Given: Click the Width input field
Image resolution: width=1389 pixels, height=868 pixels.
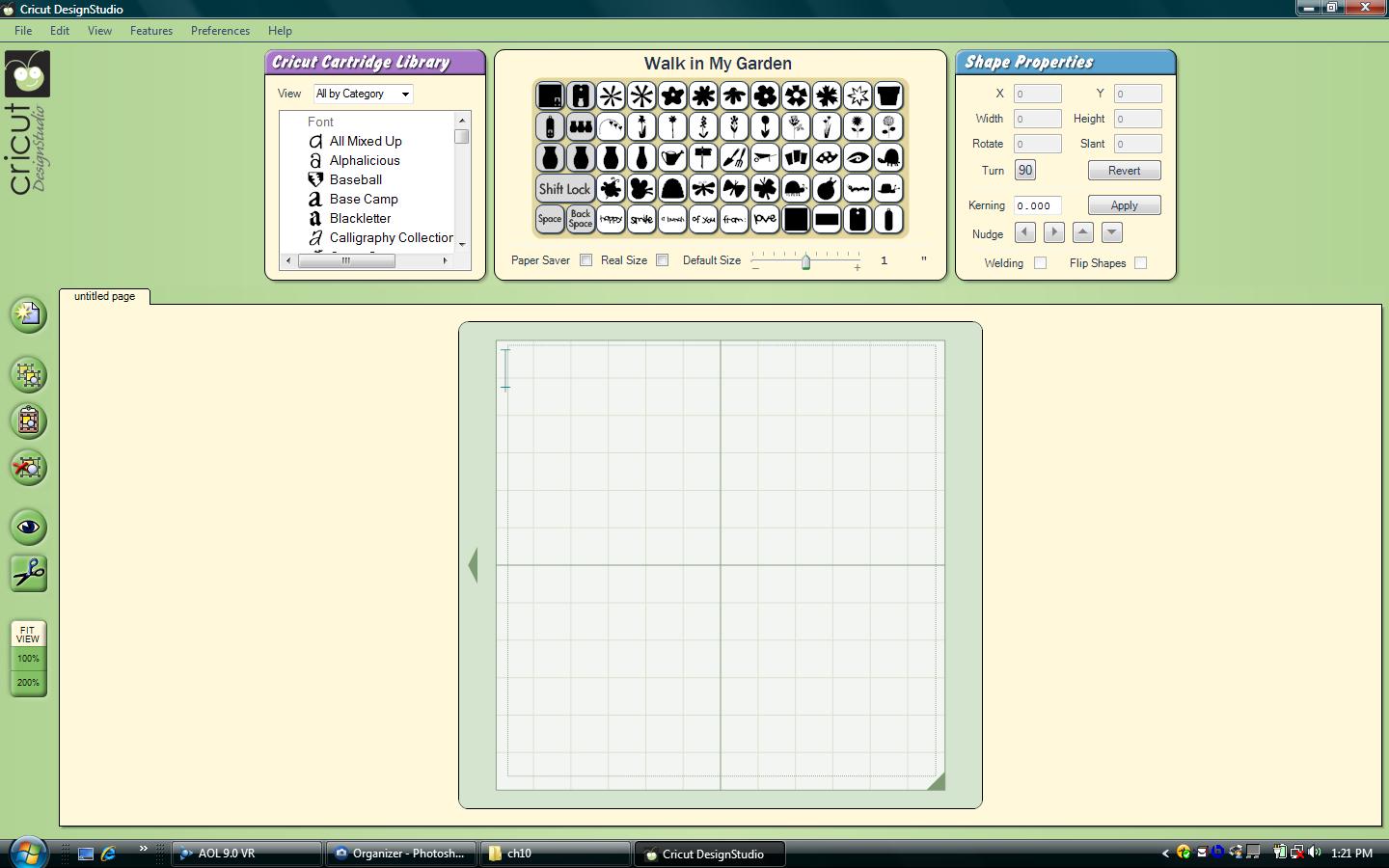Looking at the screenshot, I should [1038, 119].
